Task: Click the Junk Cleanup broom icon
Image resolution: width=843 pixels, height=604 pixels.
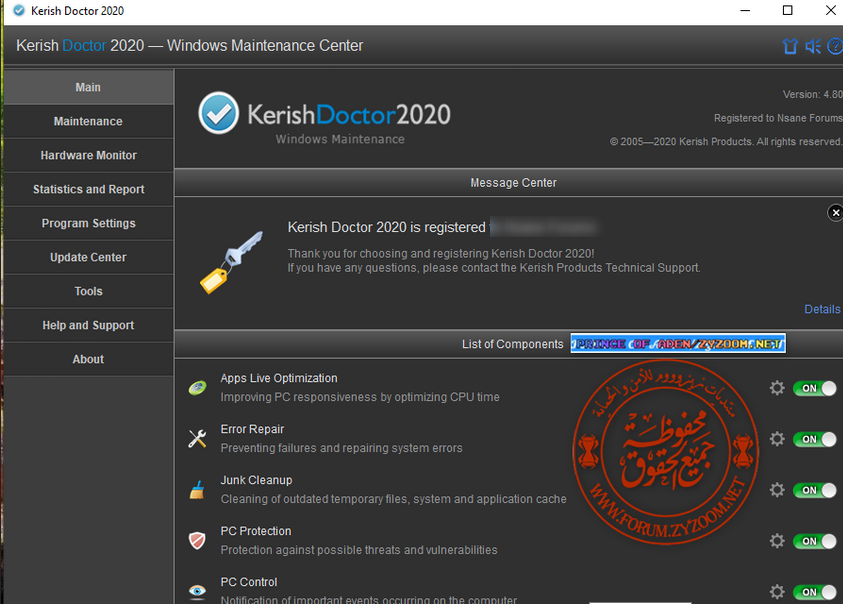Action: pos(197,489)
